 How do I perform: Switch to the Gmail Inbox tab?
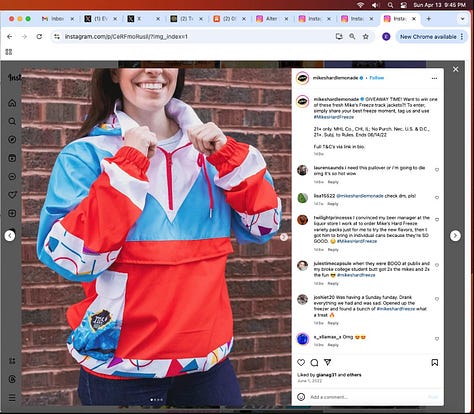tap(57, 19)
